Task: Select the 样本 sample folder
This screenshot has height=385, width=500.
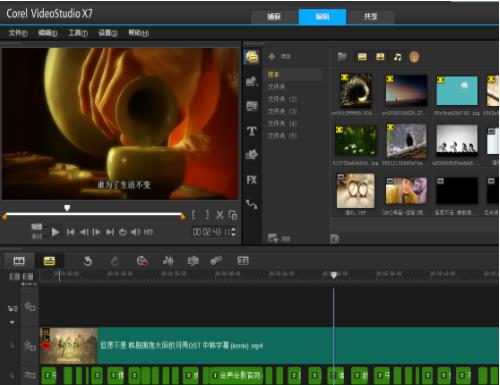Action: pos(273,74)
